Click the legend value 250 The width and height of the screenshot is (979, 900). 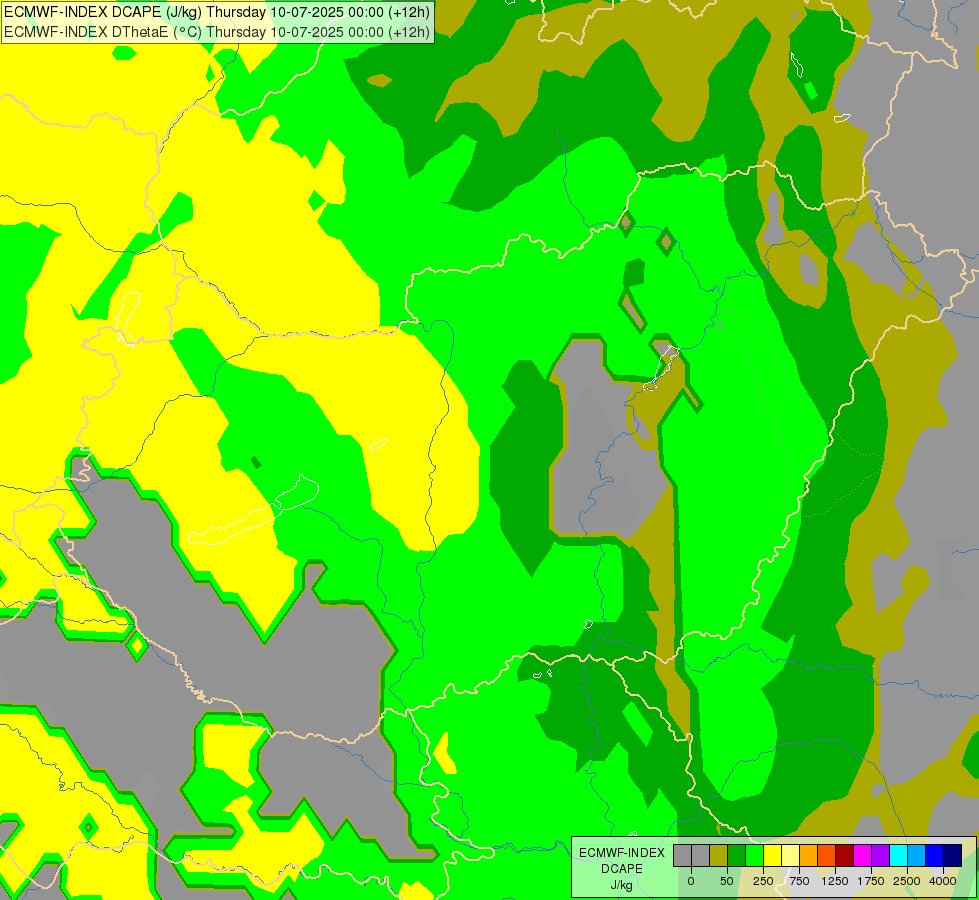763,881
